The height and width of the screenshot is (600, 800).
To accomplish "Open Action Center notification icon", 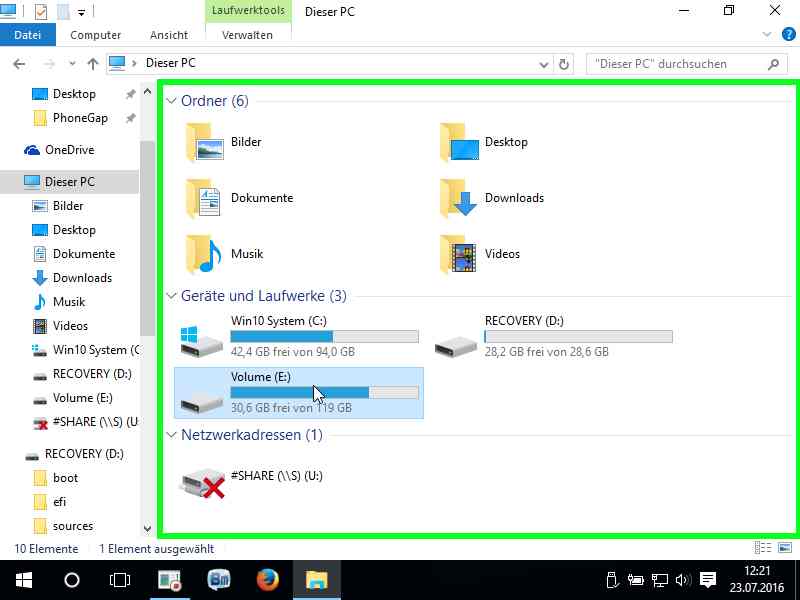I will click(x=708, y=580).
